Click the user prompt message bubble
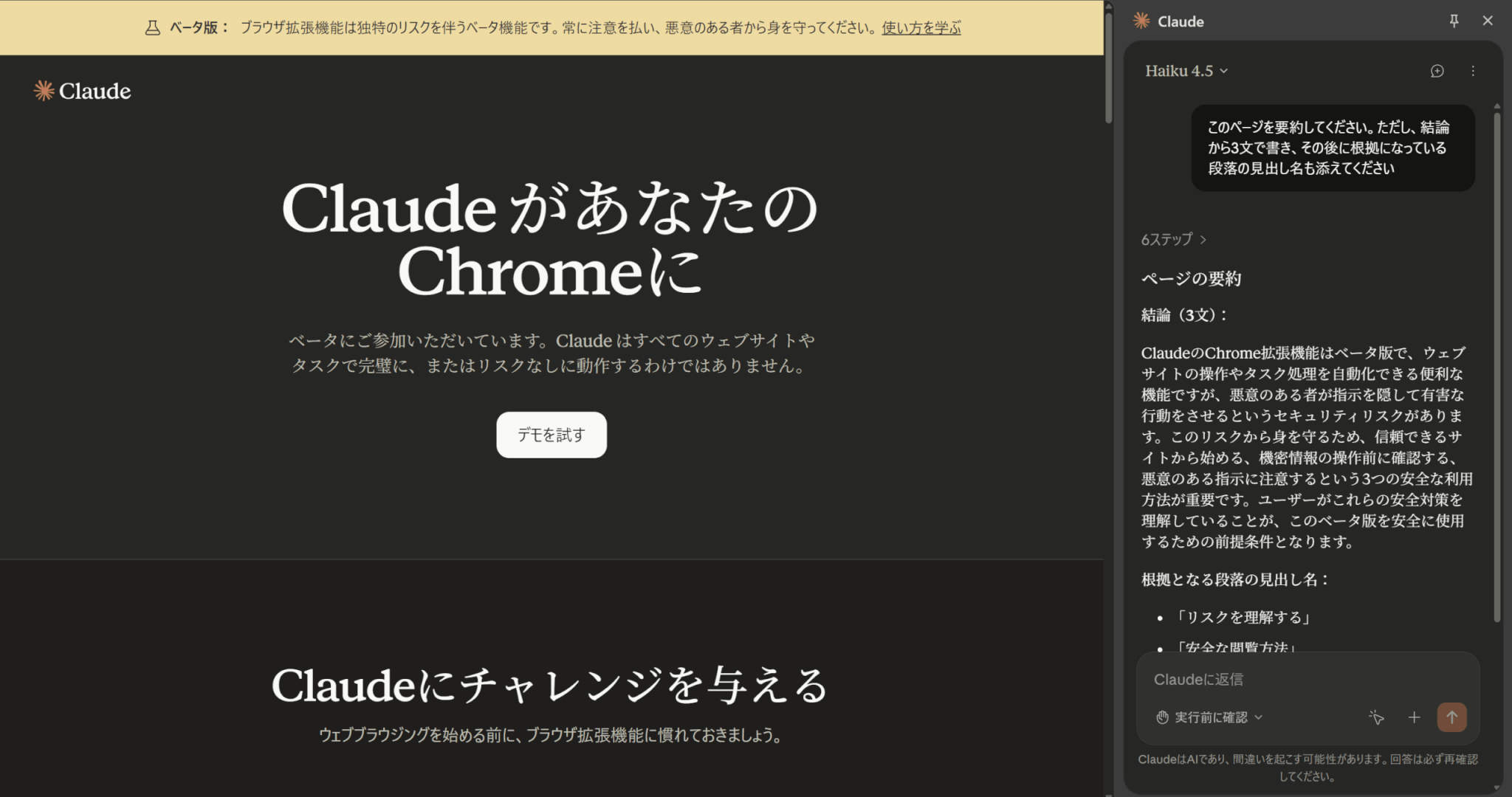This screenshot has width=1512, height=797. (1333, 148)
